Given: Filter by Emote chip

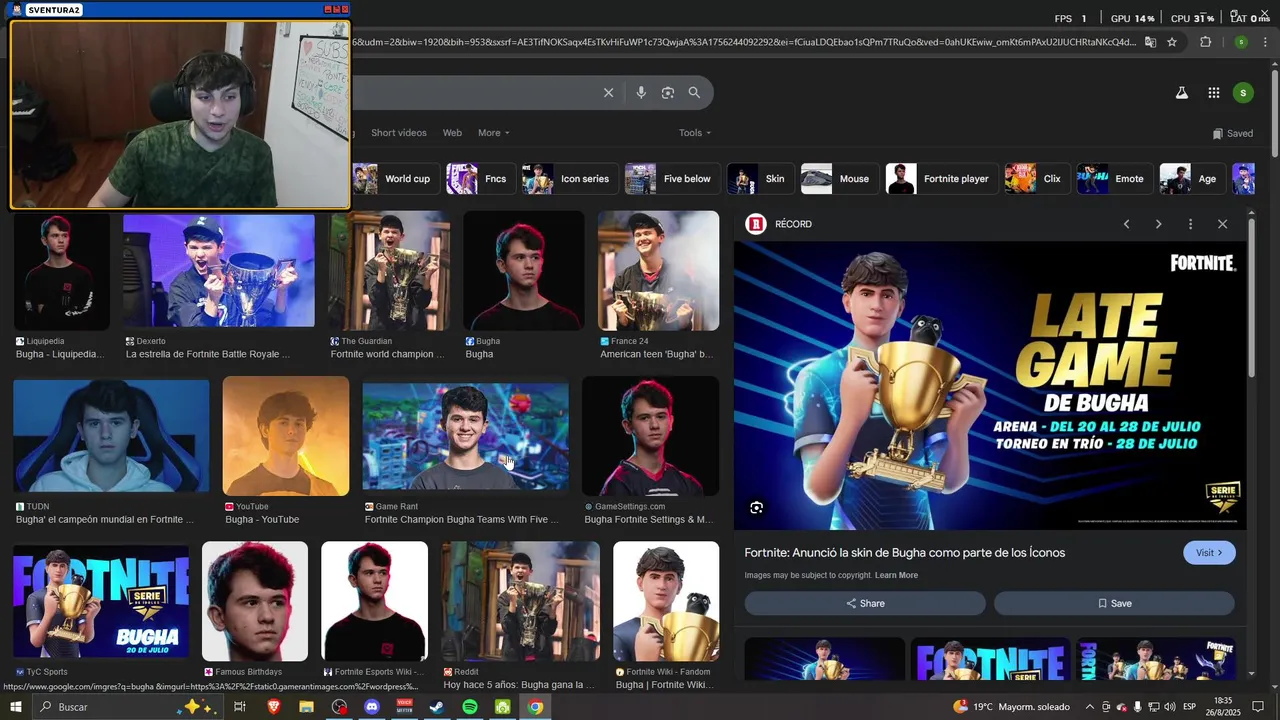Looking at the screenshot, I should click(1113, 179).
